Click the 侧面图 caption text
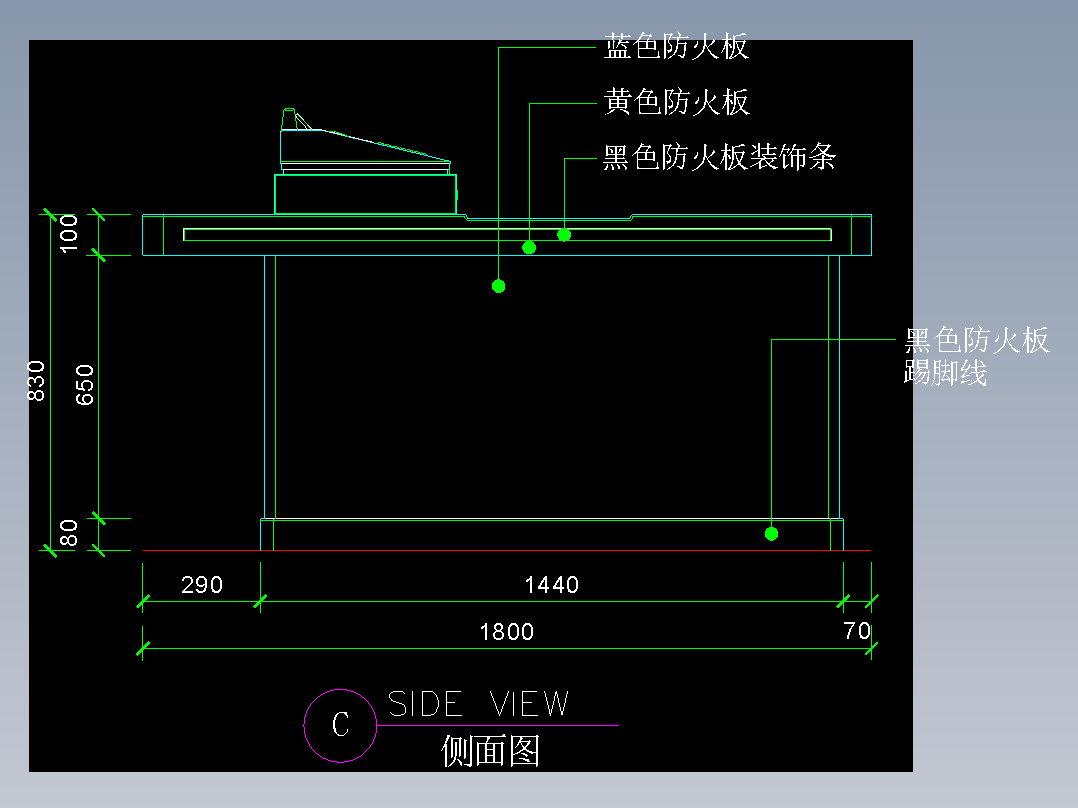The image size is (1078, 808). pyautogui.click(x=490, y=750)
